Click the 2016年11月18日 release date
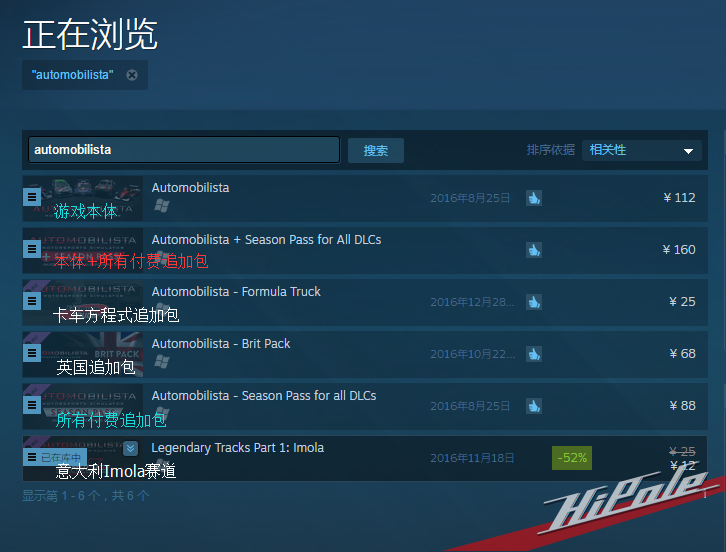This screenshot has width=726, height=552. click(472, 458)
